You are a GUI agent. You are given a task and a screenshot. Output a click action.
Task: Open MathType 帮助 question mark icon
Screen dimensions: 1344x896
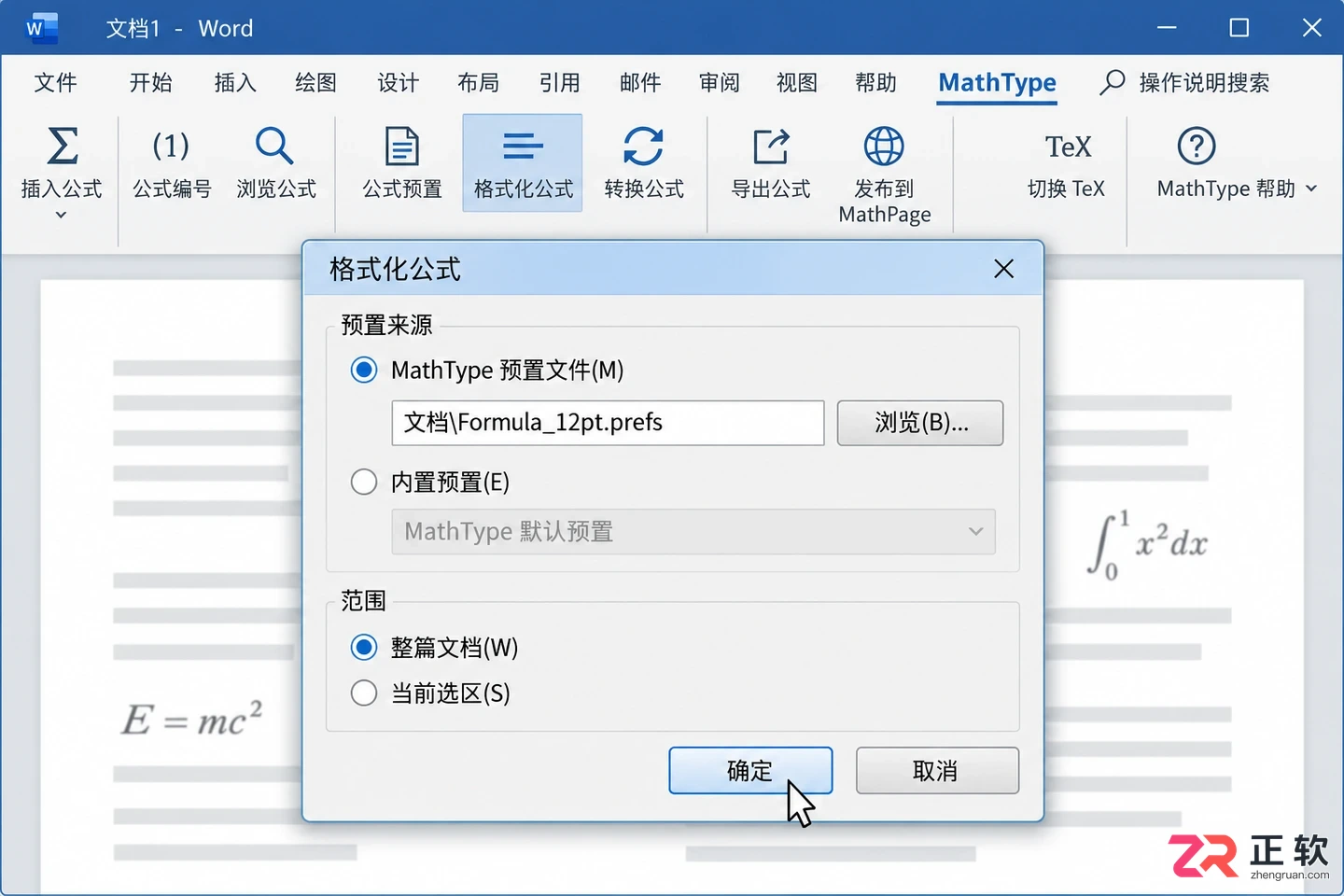click(1197, 146)
